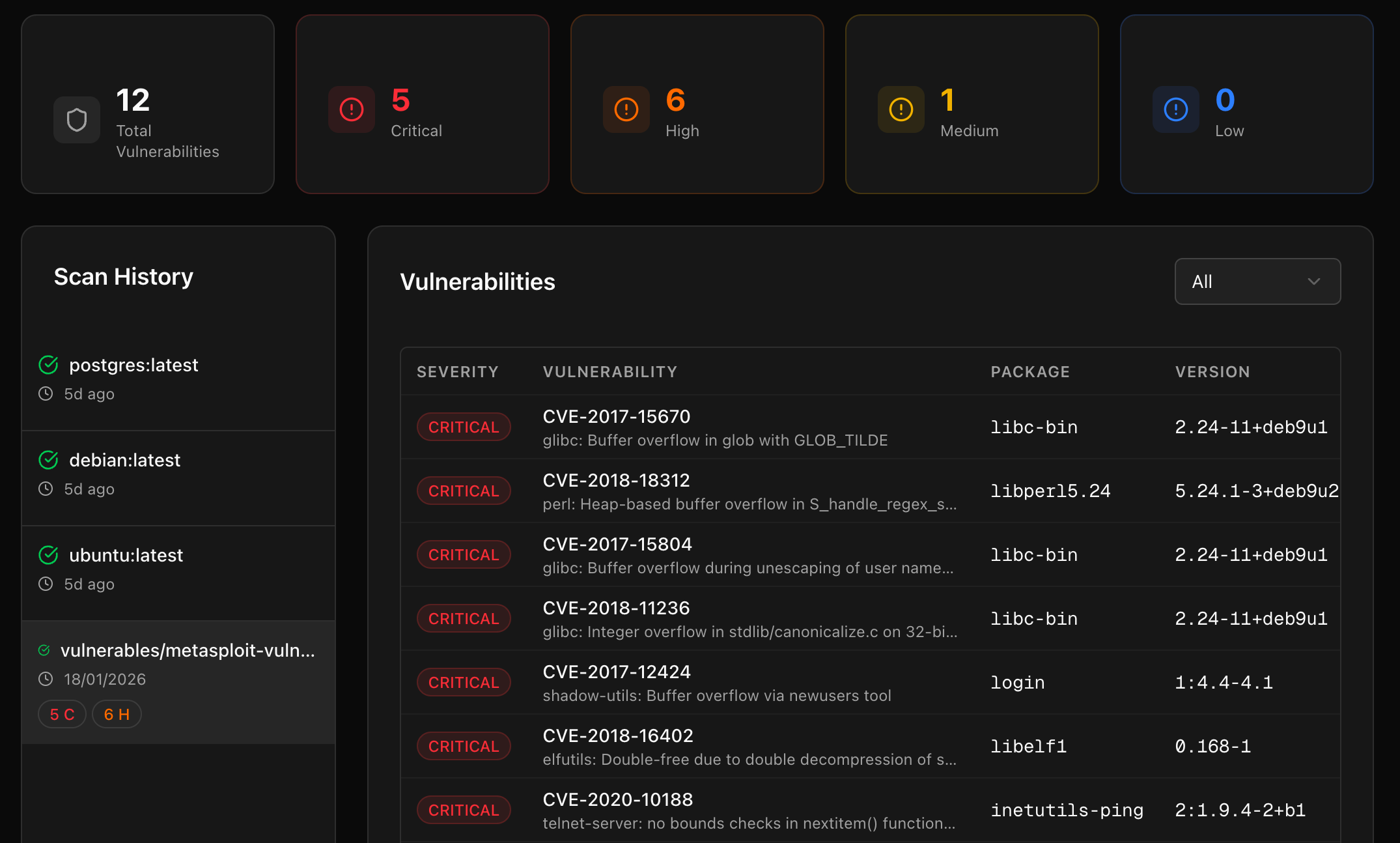Select the ubuntu:latest scan entry
This screenshot has width=1400, height=843.
126,555
